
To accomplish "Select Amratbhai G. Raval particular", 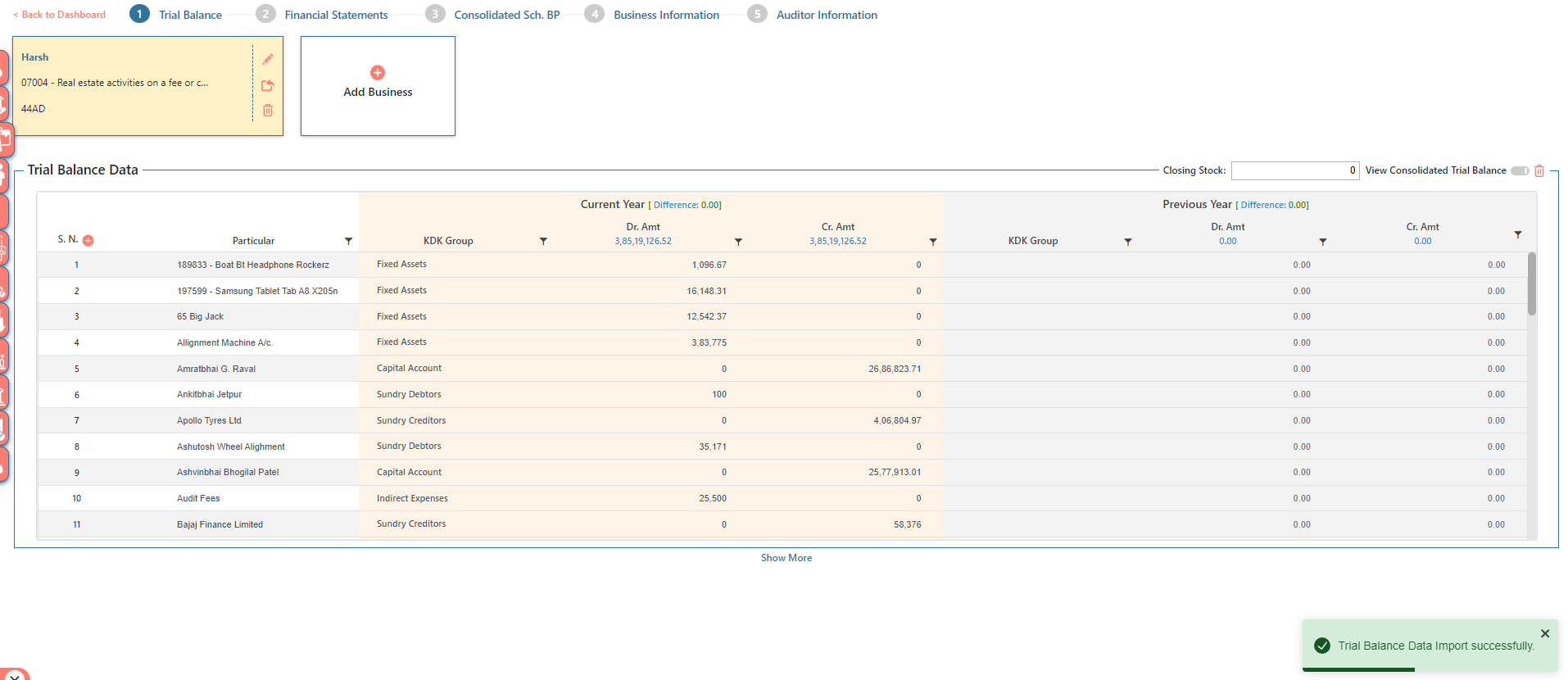I will click(216, 369).
